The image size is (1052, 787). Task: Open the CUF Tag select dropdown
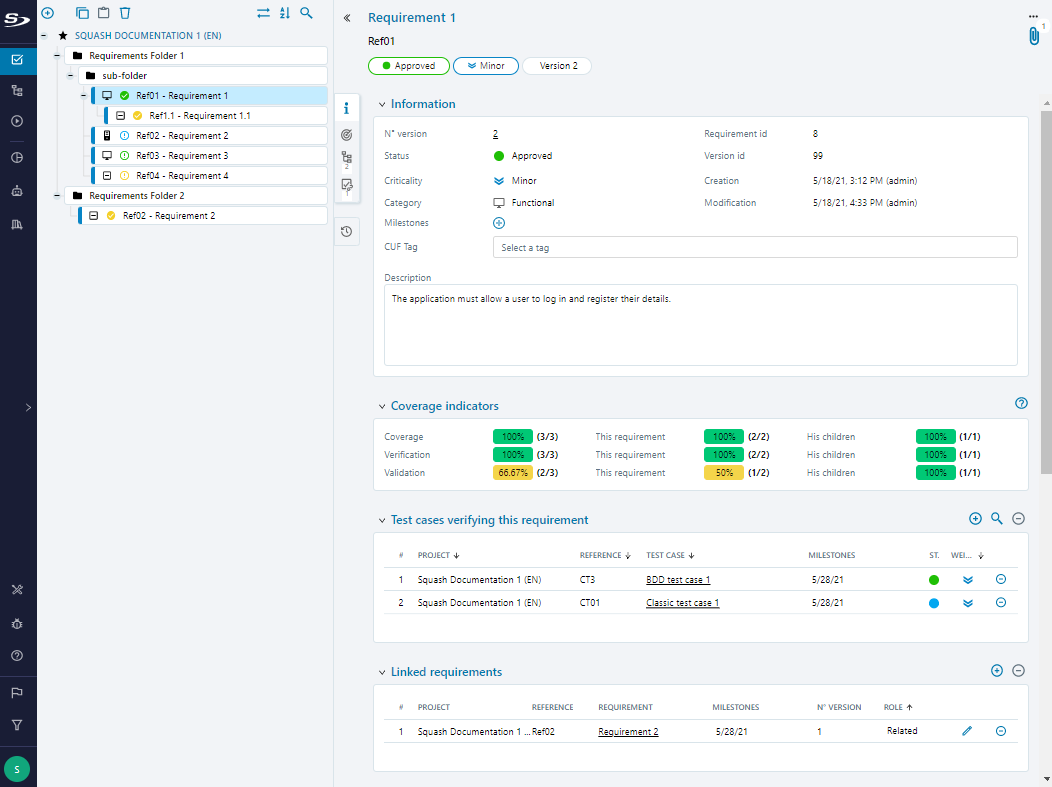(754, 248)
